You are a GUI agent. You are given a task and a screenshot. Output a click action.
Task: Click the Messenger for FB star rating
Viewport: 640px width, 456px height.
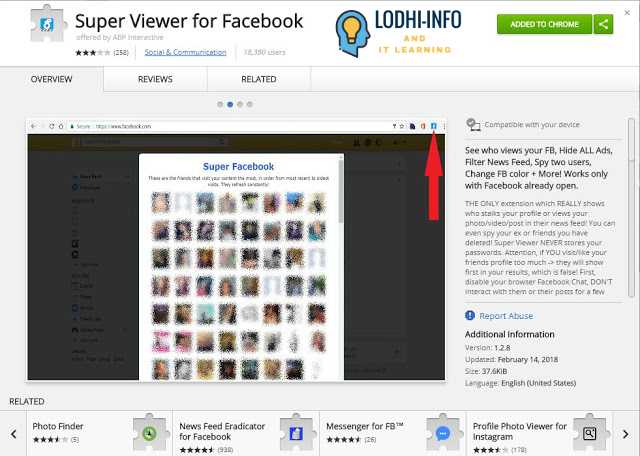344,440
